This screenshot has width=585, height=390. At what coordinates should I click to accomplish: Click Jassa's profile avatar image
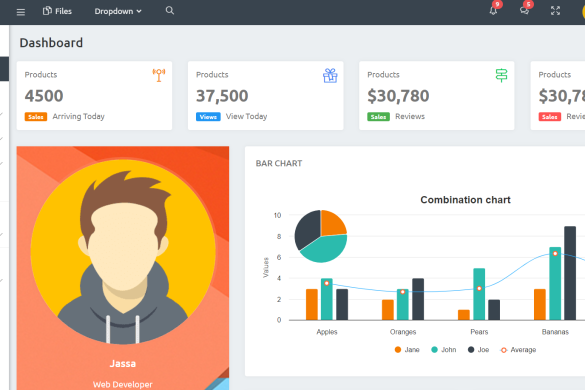point(123,252)
